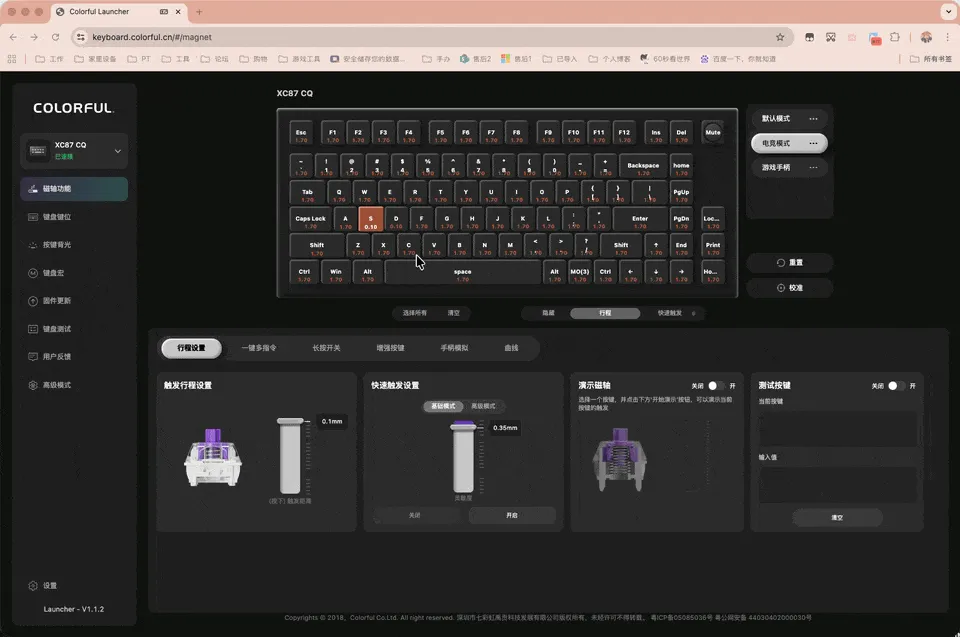Image resolution: width=960 pixels, height=637 pixels.
Task: Open the 游戏工具 bookmark folder
Action: coord(299,59)
